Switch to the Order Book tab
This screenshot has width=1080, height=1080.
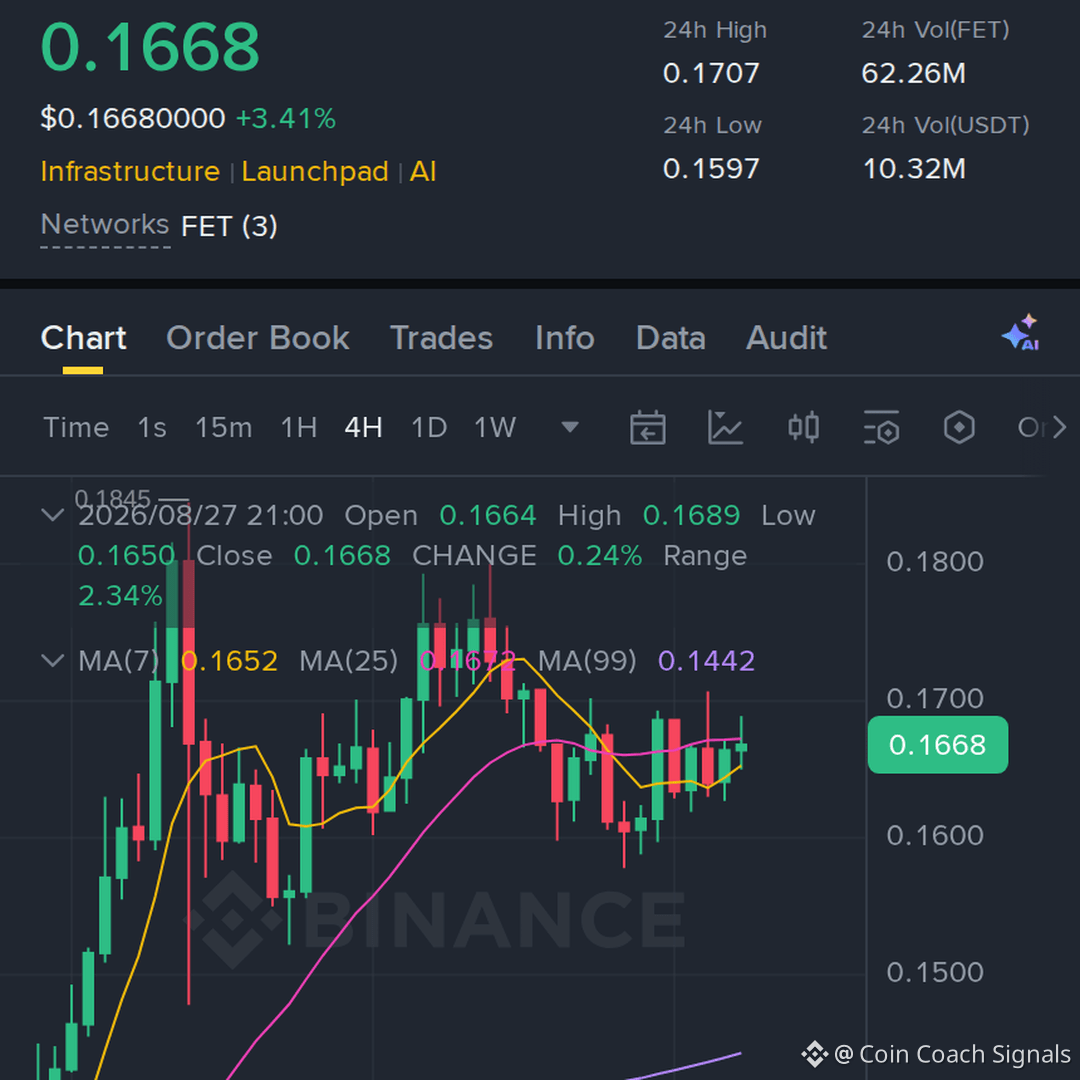click(x=258, y=338)
